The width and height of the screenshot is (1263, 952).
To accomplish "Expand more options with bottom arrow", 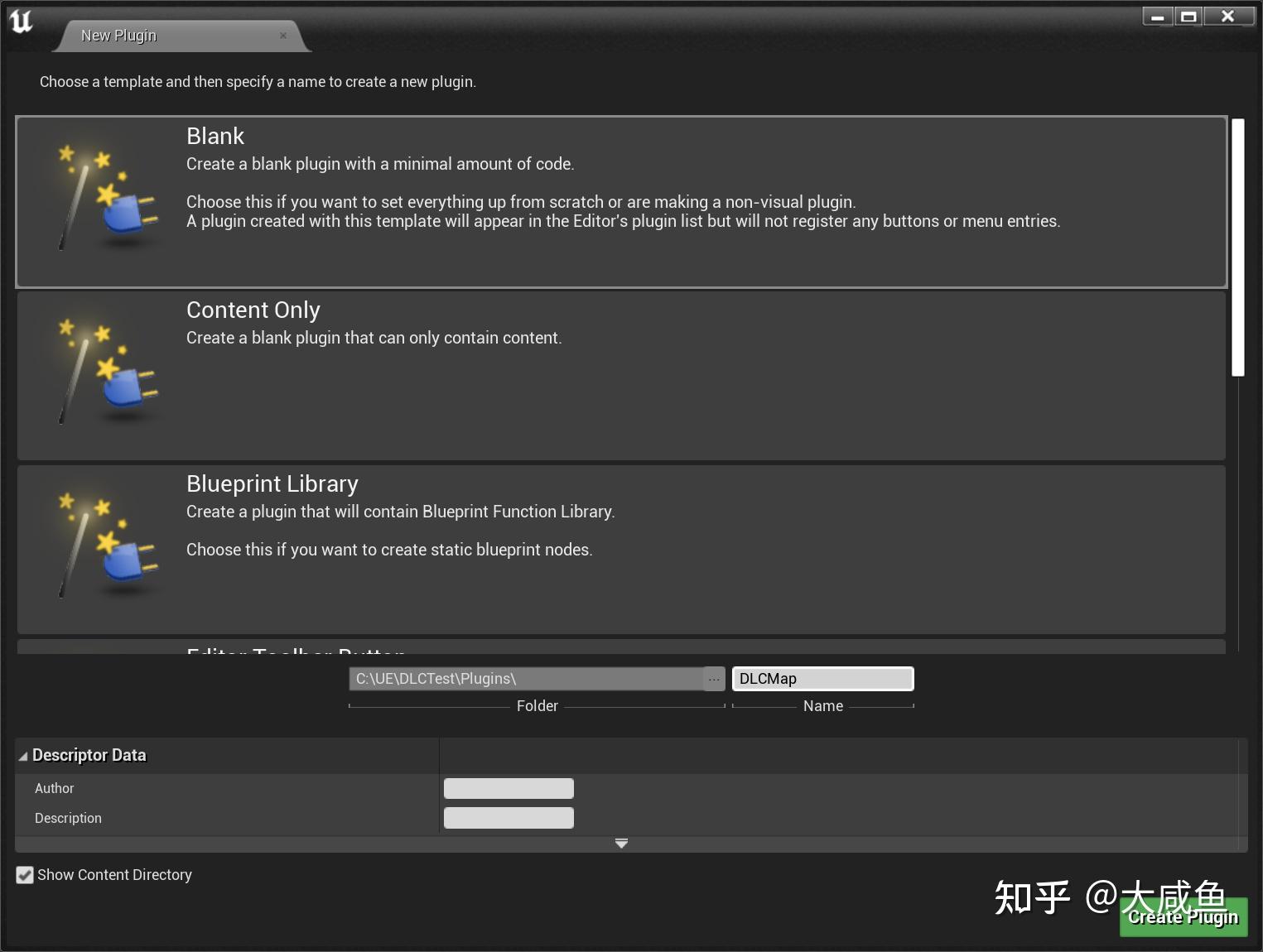I will coord(620,843).
